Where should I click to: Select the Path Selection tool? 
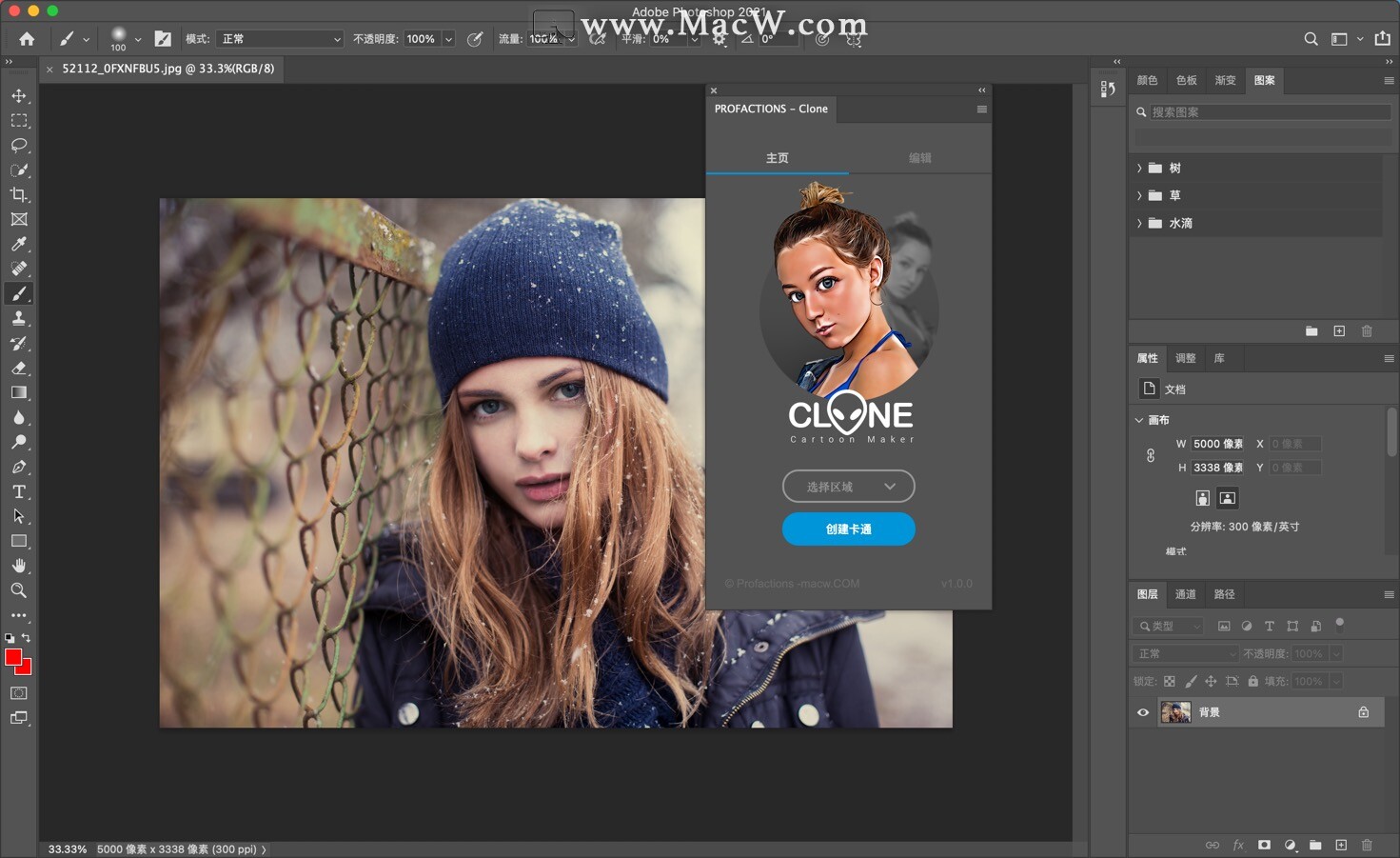point(19,516)
